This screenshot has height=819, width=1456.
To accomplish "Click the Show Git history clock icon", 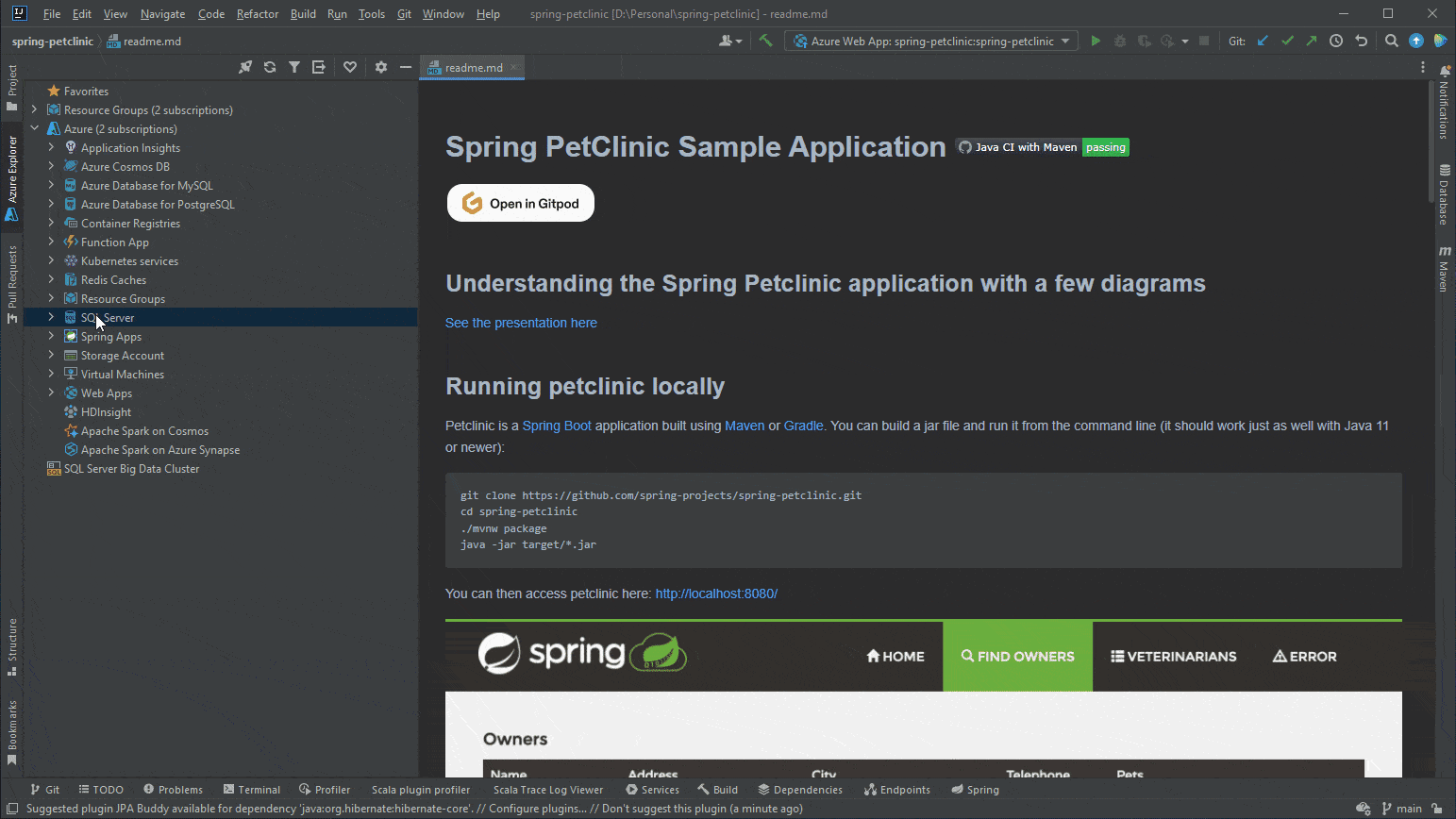I will click(x=1336, y=41).
